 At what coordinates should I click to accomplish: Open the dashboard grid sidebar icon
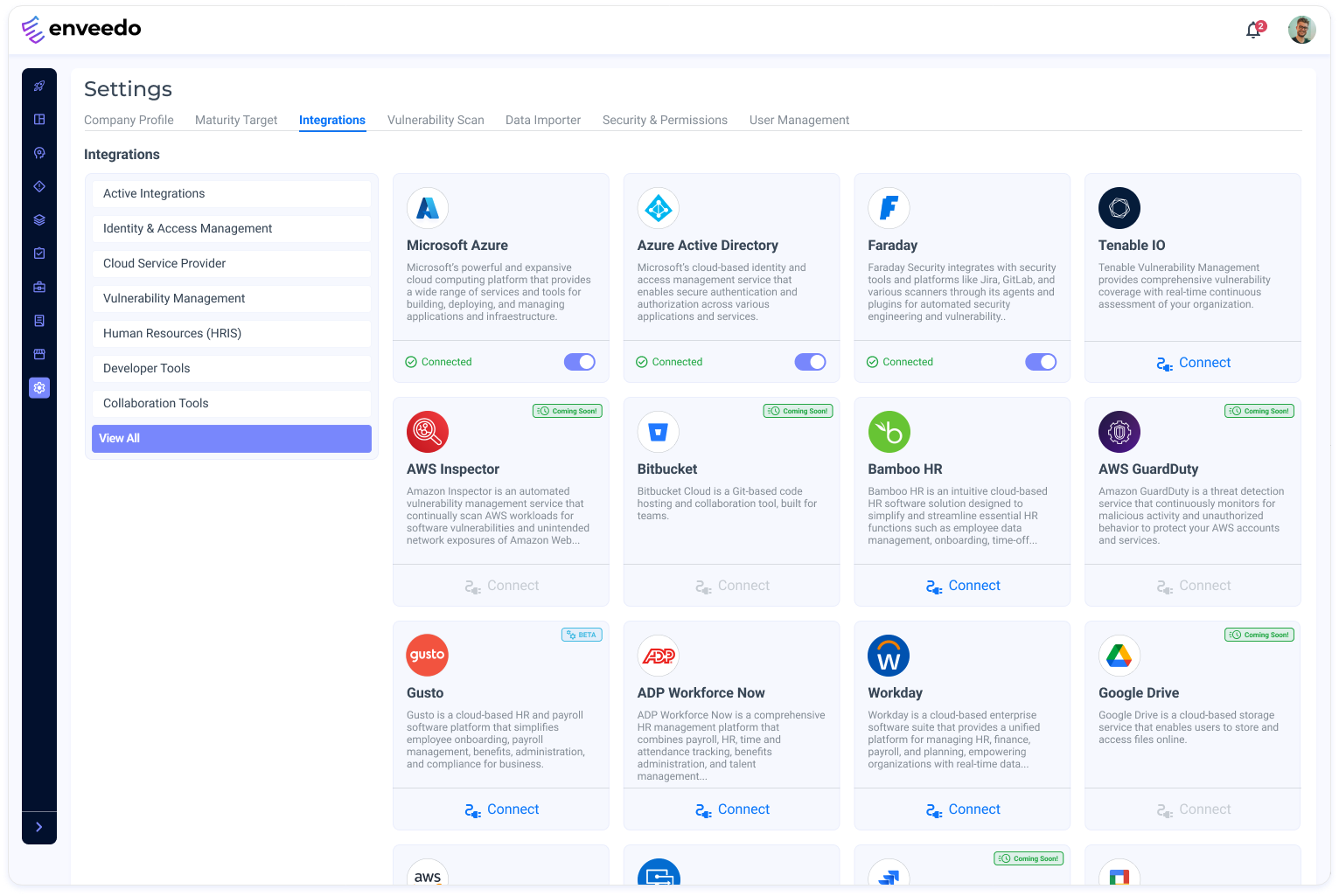[x=39, y=119]
